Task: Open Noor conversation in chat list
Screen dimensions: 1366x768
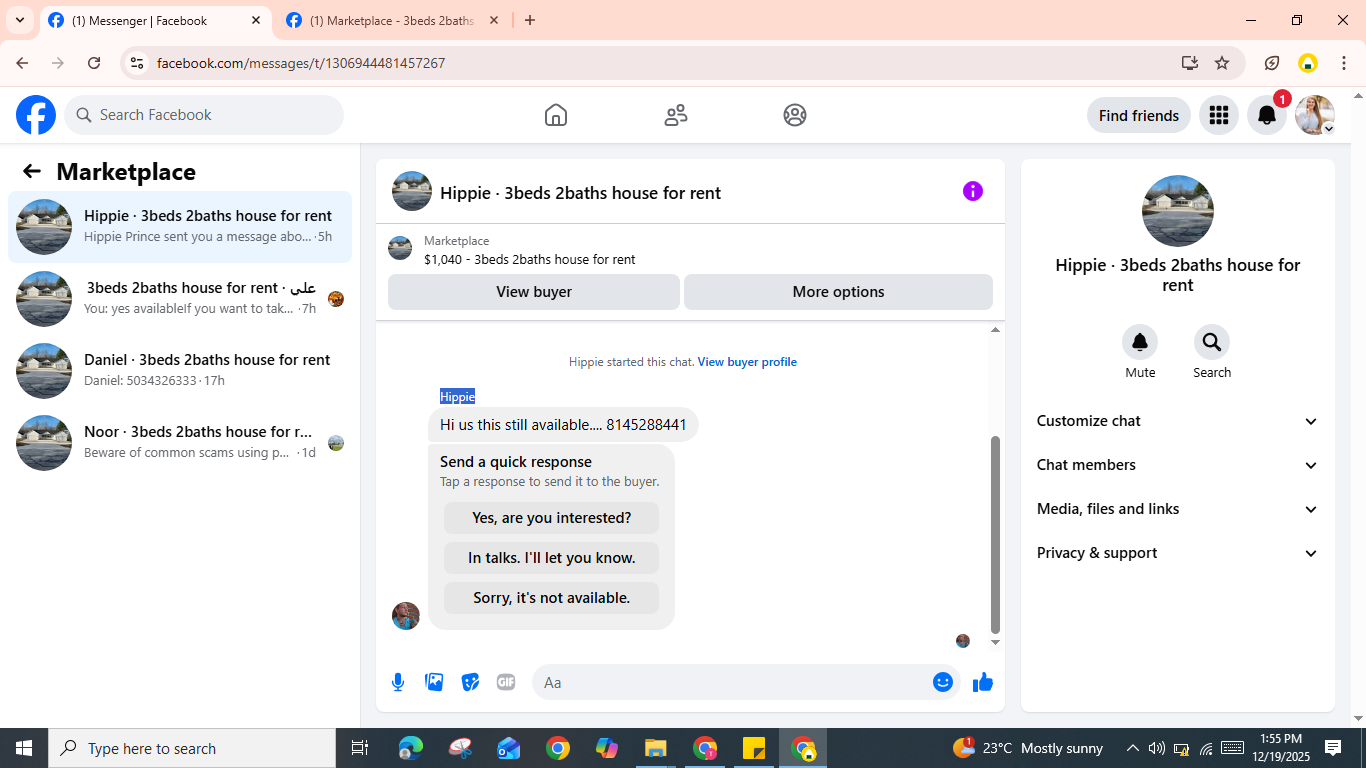Action: click(x=180, y=443)
